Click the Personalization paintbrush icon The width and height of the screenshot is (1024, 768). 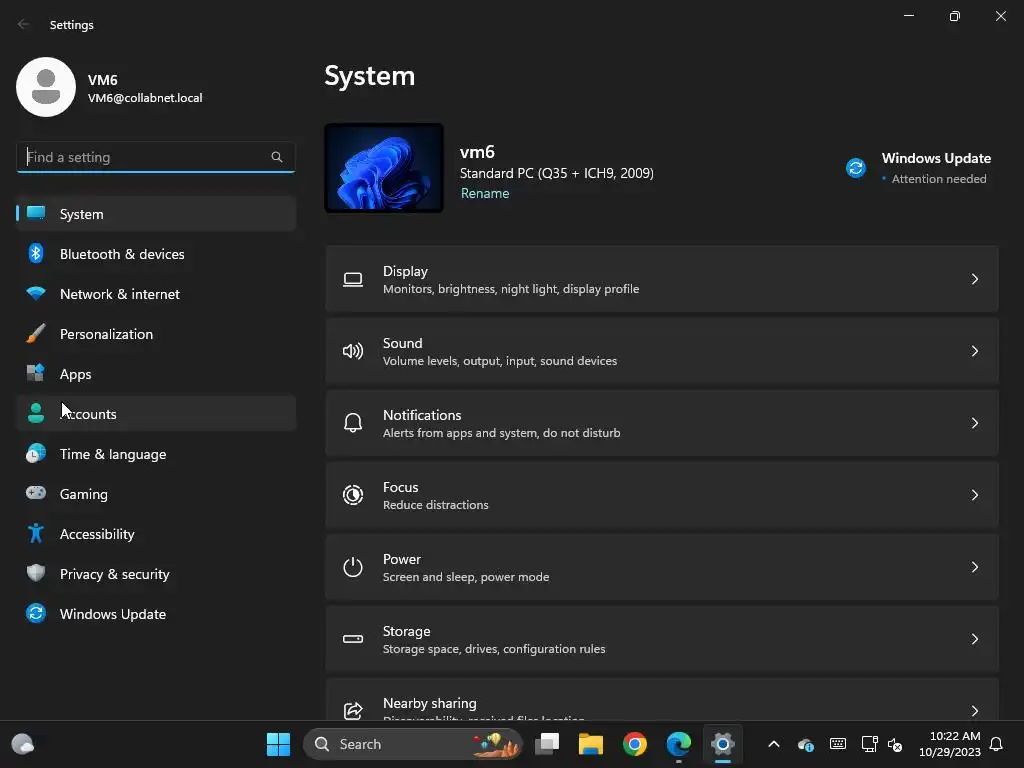36,334
